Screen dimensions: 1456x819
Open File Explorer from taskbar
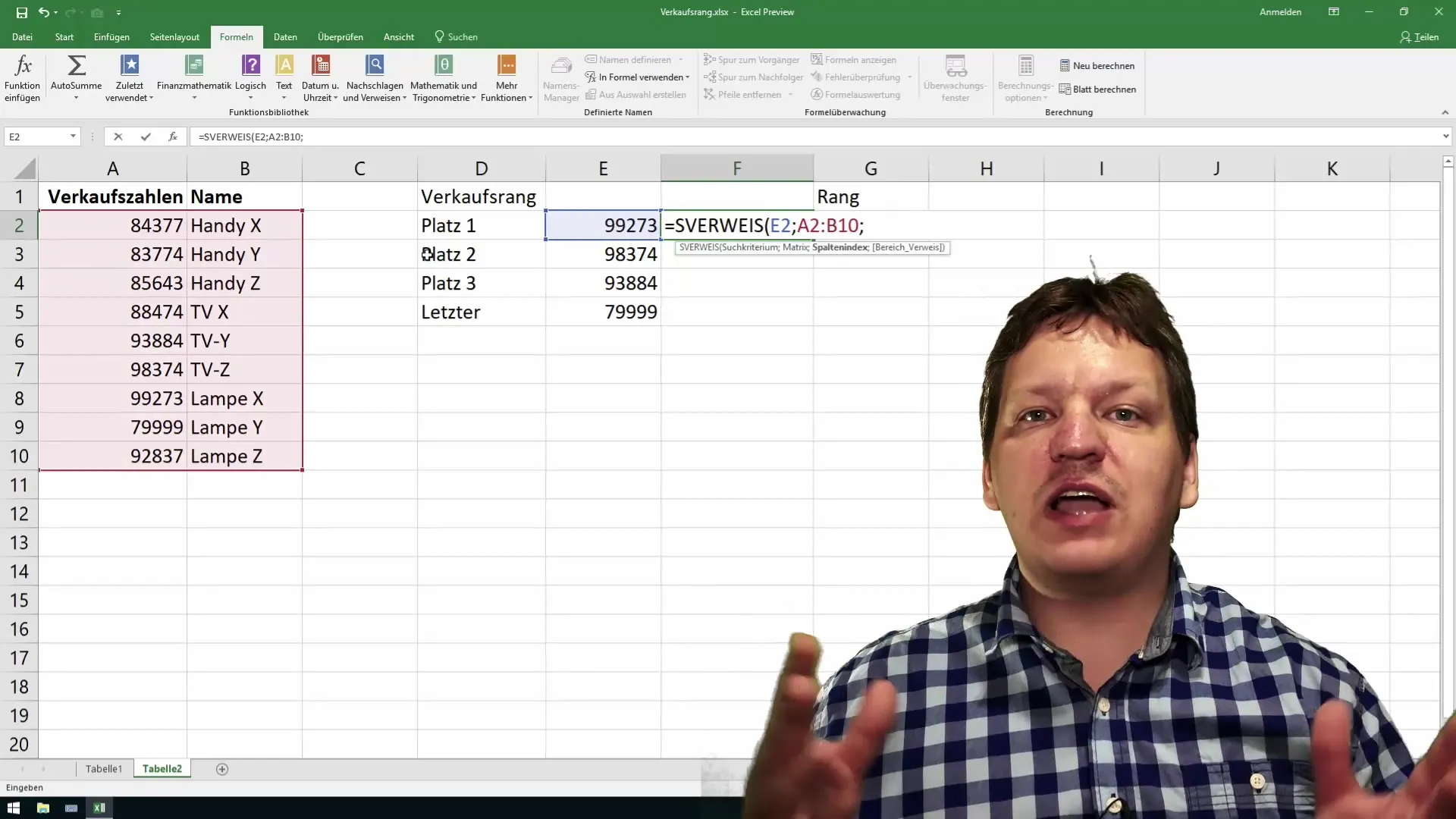click(x=42, y=808)
